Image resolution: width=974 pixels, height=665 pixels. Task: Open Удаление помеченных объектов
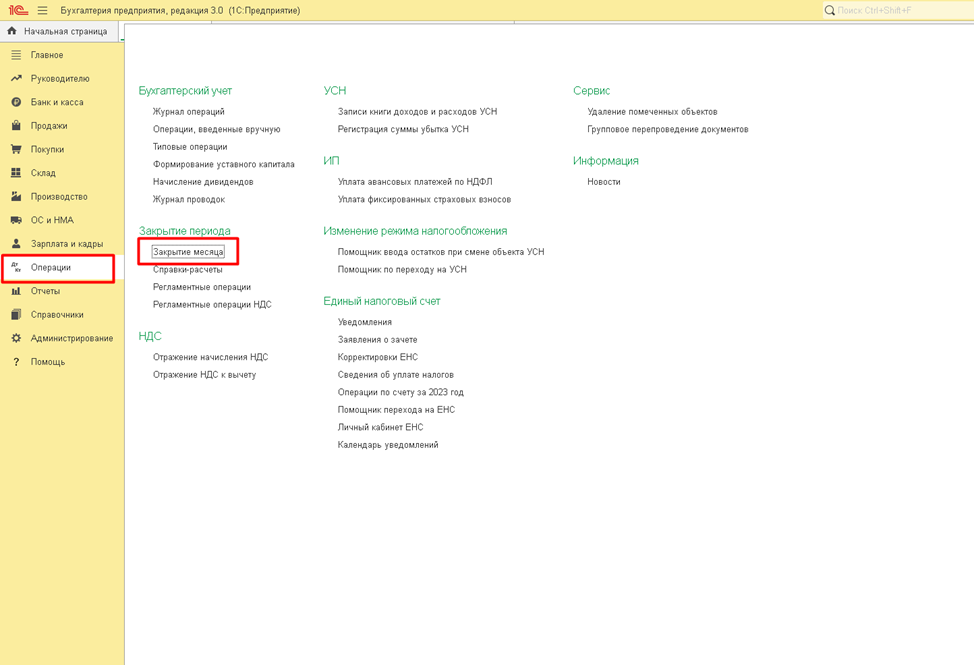pyautogui.click(x=652, y=112)
